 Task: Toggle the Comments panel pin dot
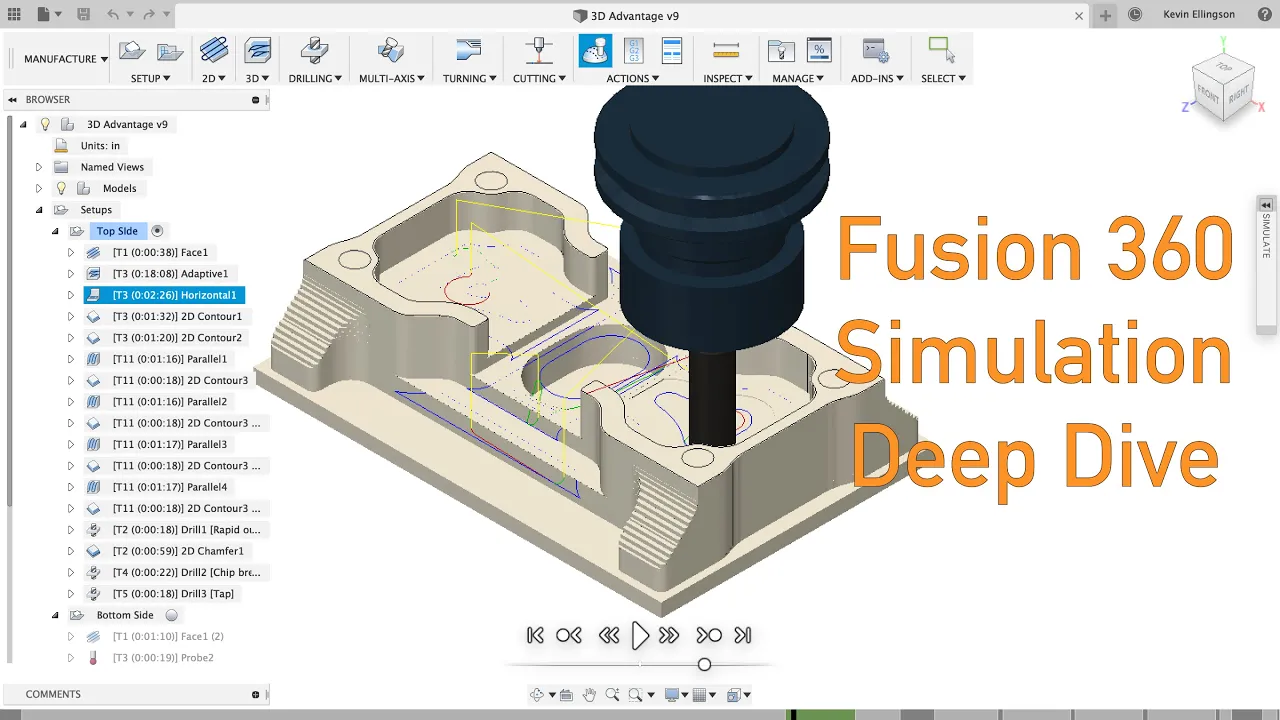coord(256,694)
